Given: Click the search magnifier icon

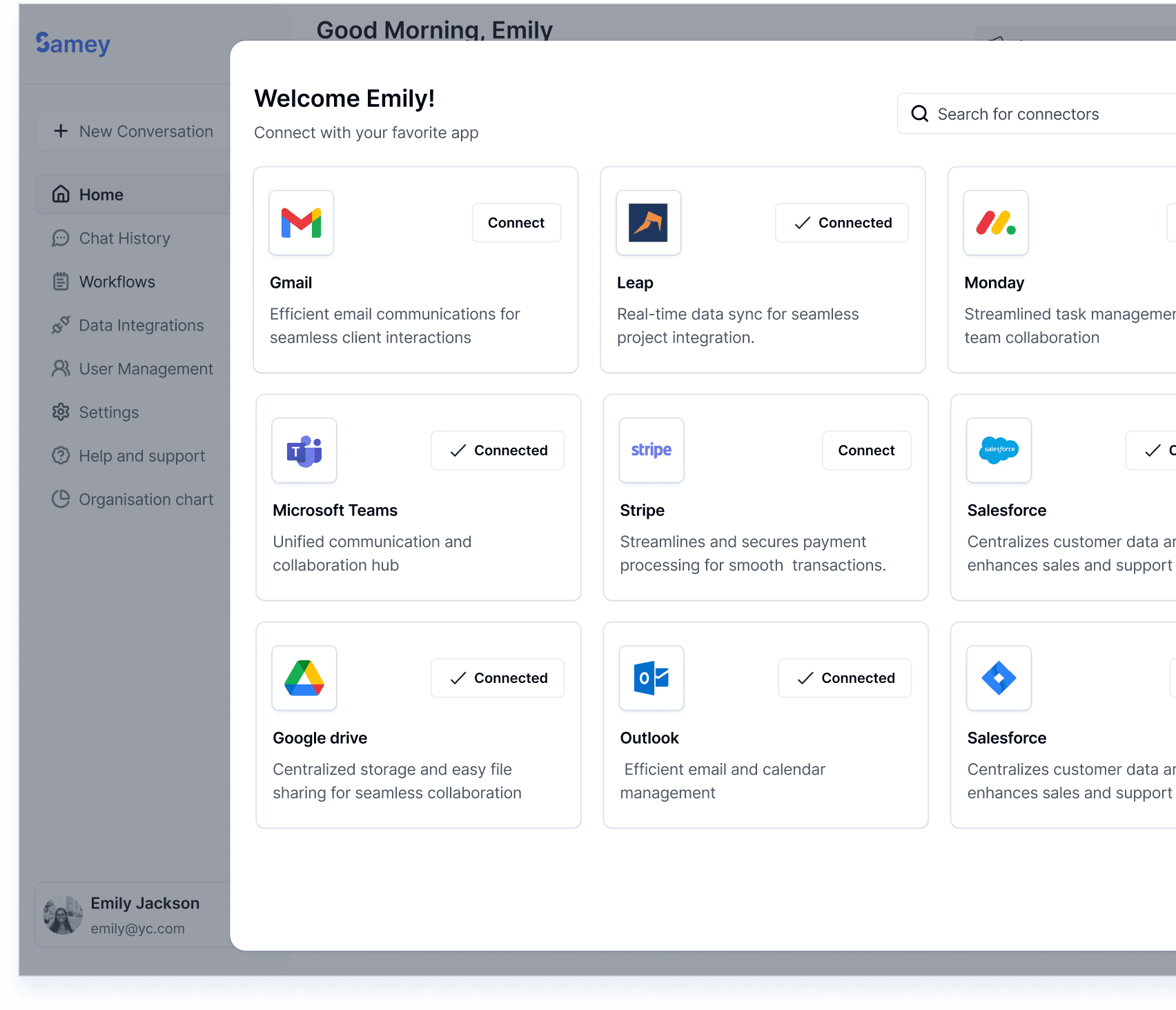Looking at the screenshot, I should pos(920,114).
